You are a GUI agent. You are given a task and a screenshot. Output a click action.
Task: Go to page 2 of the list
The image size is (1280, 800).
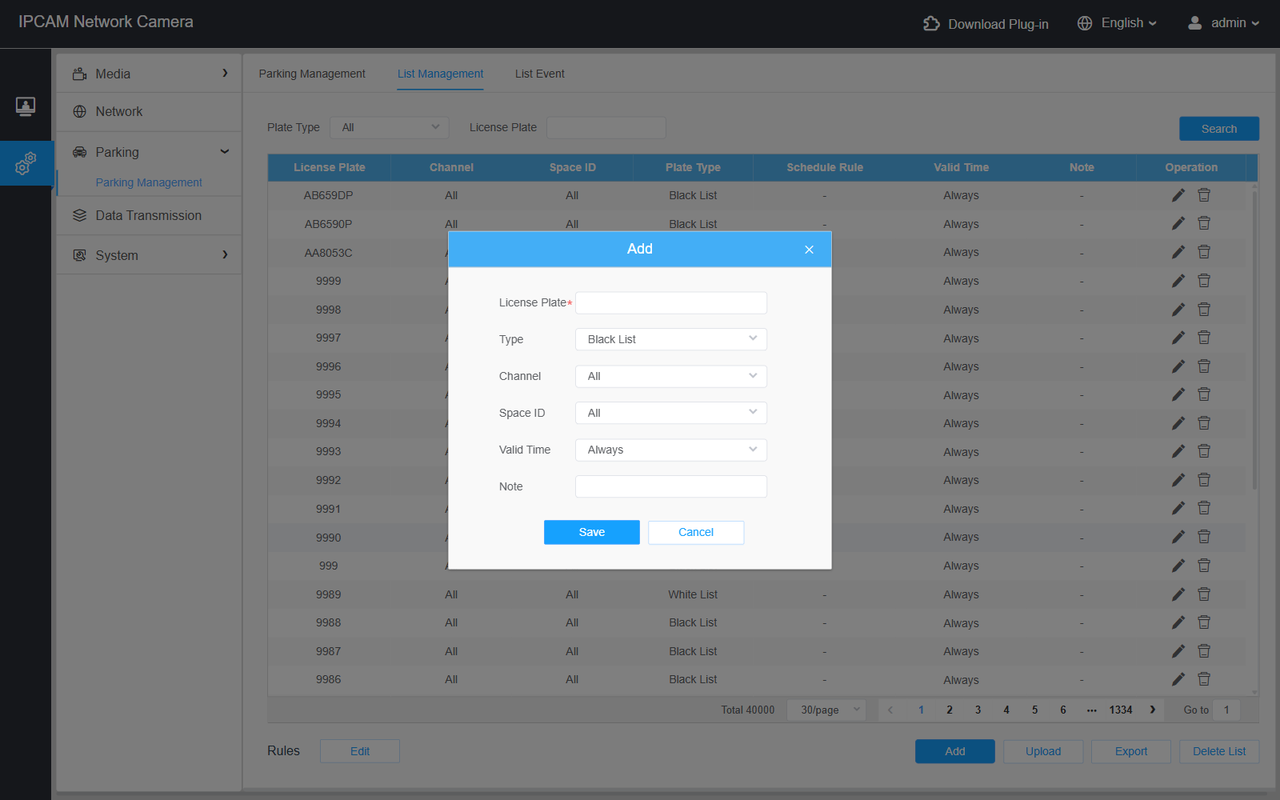(949, 710)
